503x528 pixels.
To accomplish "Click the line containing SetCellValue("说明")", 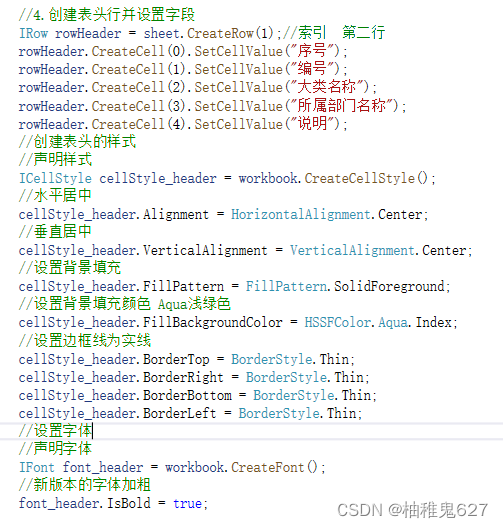I will coord(183,124).
